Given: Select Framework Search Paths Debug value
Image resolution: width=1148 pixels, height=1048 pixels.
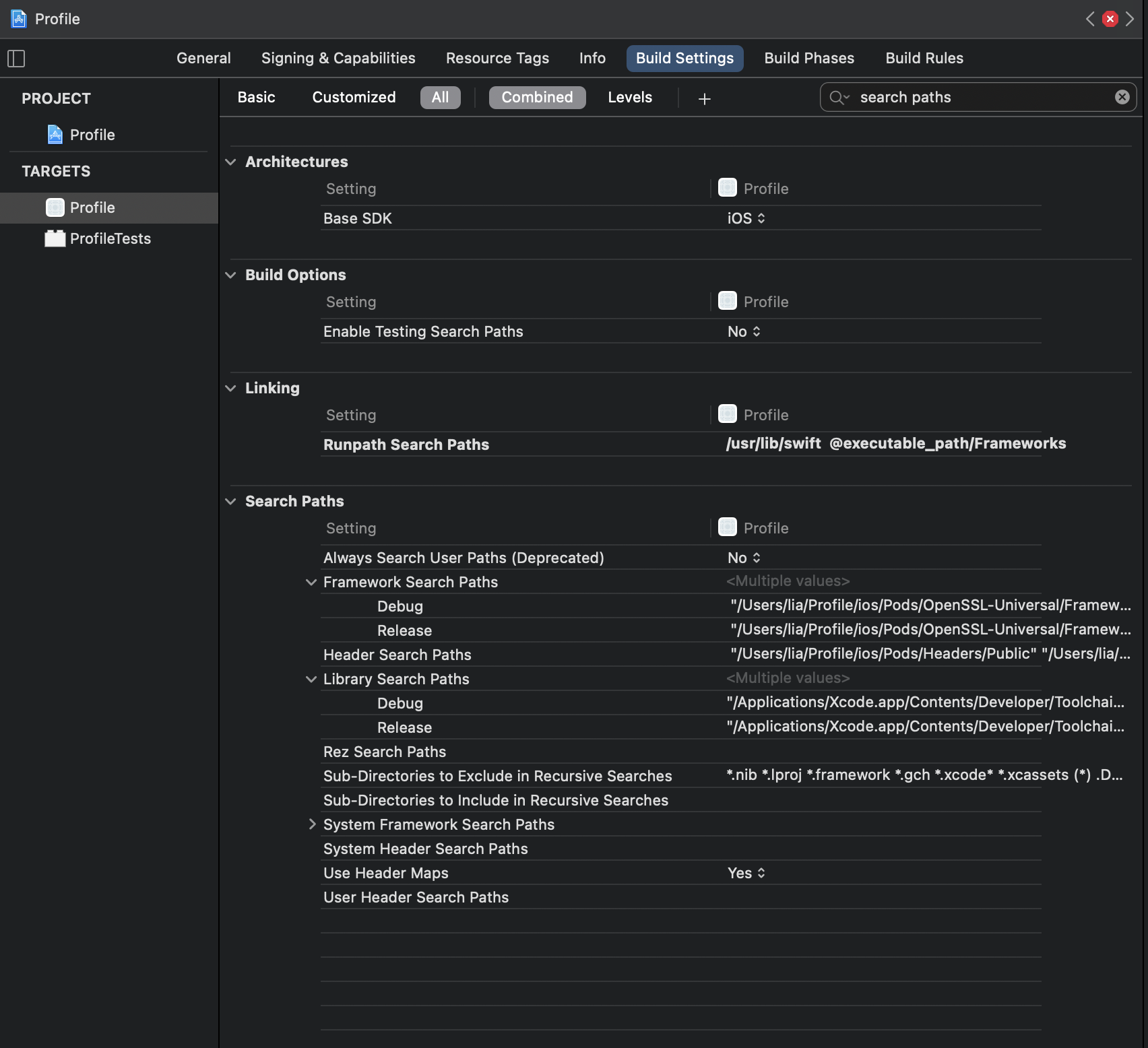Looking at the screenshot, I should 930,605.
